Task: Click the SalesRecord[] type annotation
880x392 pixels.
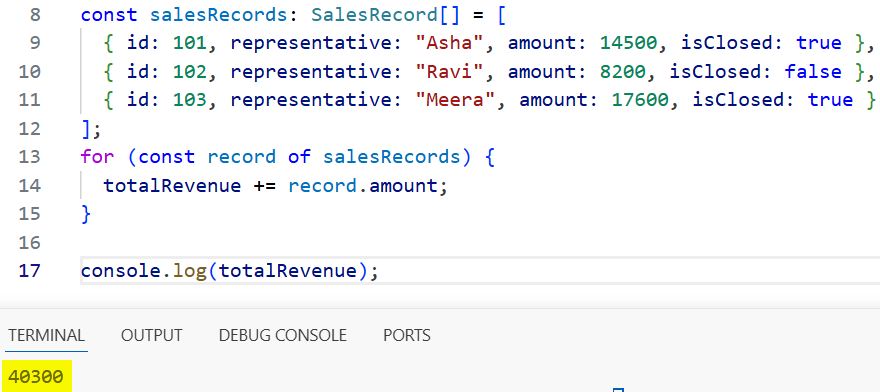Action: point(386,15)
